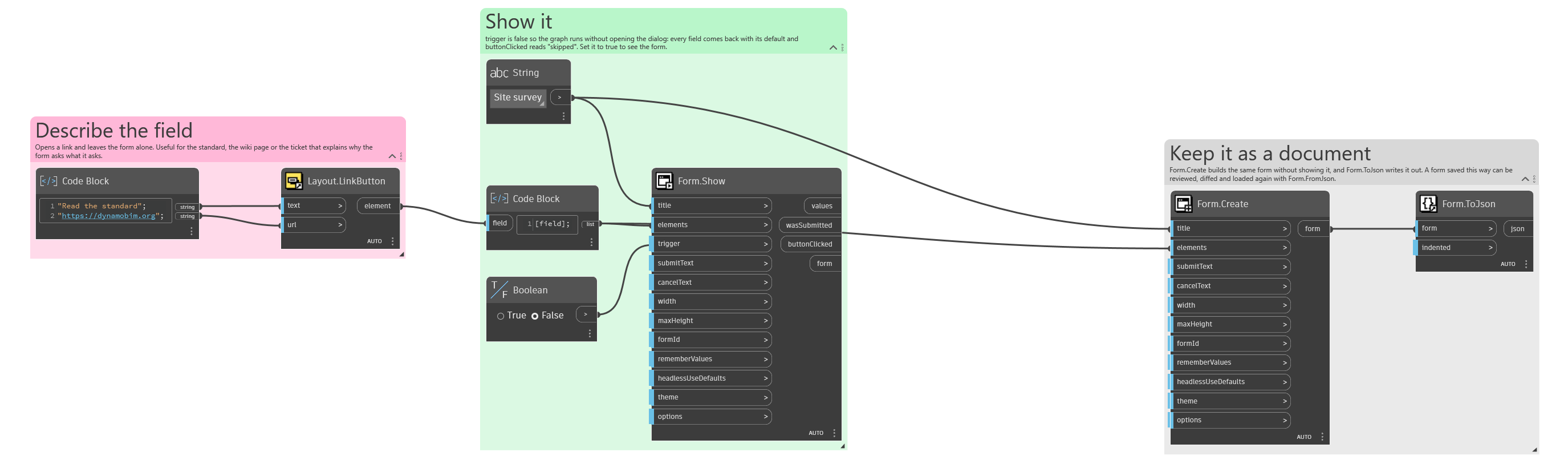Click LinkButton url input port
This screenshot has width=1568, height=460.
314,225
